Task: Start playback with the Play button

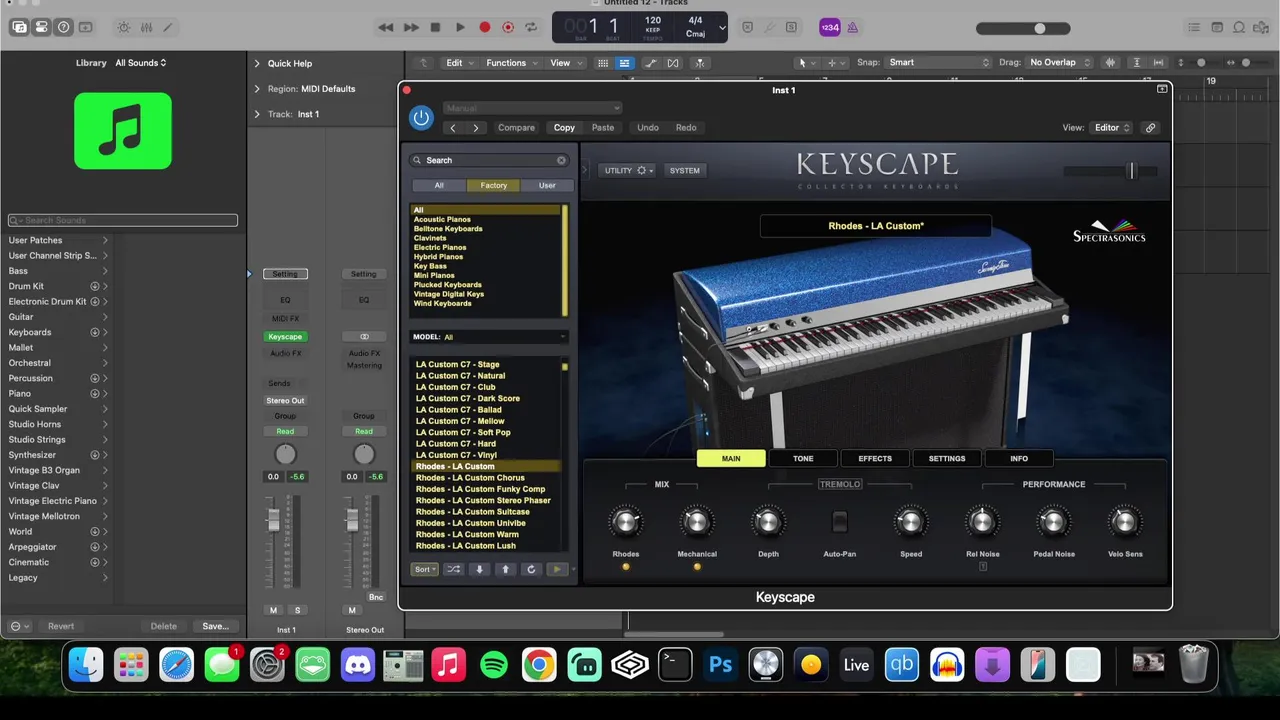Action: tap(460, 27)
